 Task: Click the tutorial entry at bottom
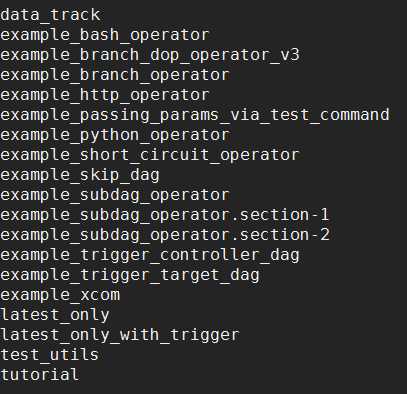(40, 375)
